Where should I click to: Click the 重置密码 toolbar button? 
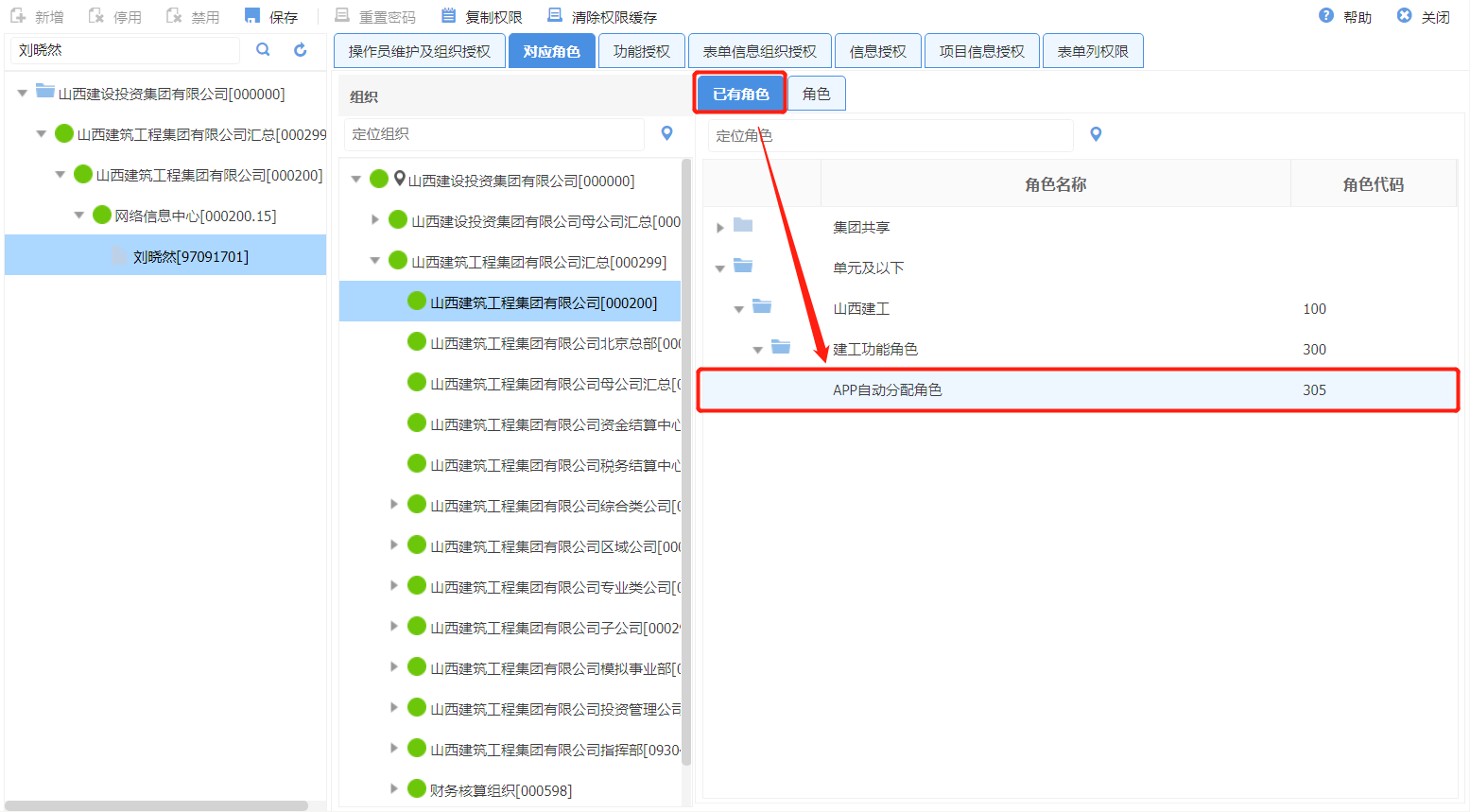[x=375, y=17]
